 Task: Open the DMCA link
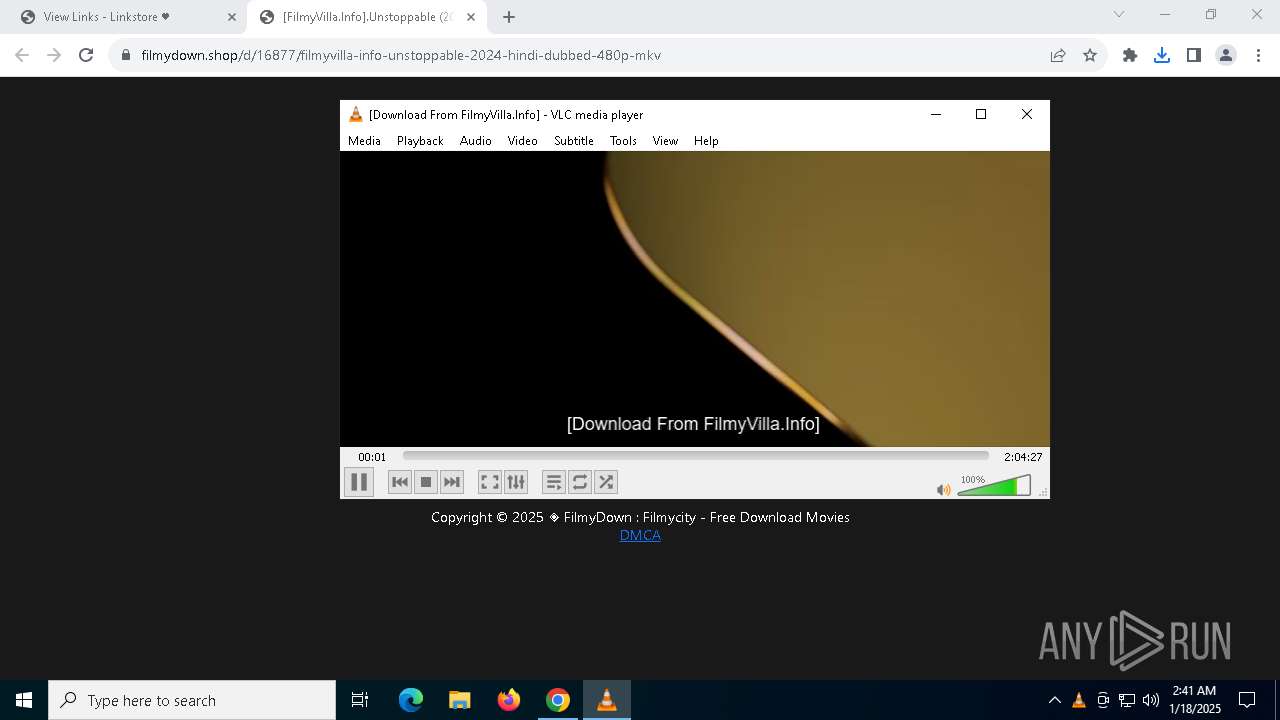[x=640, y=535]
